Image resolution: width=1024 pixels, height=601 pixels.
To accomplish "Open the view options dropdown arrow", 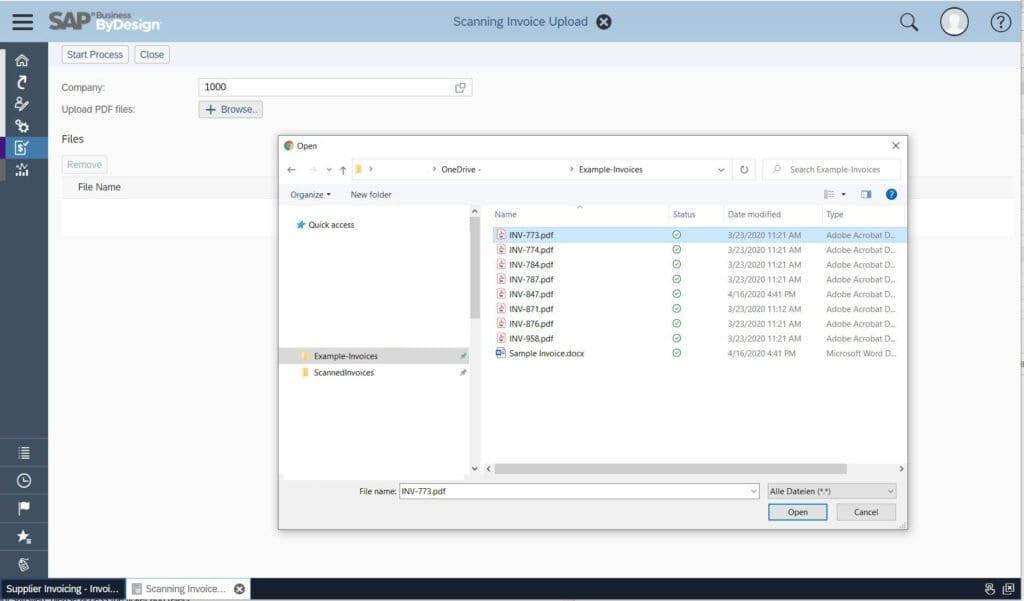I will tap(843, 195).
